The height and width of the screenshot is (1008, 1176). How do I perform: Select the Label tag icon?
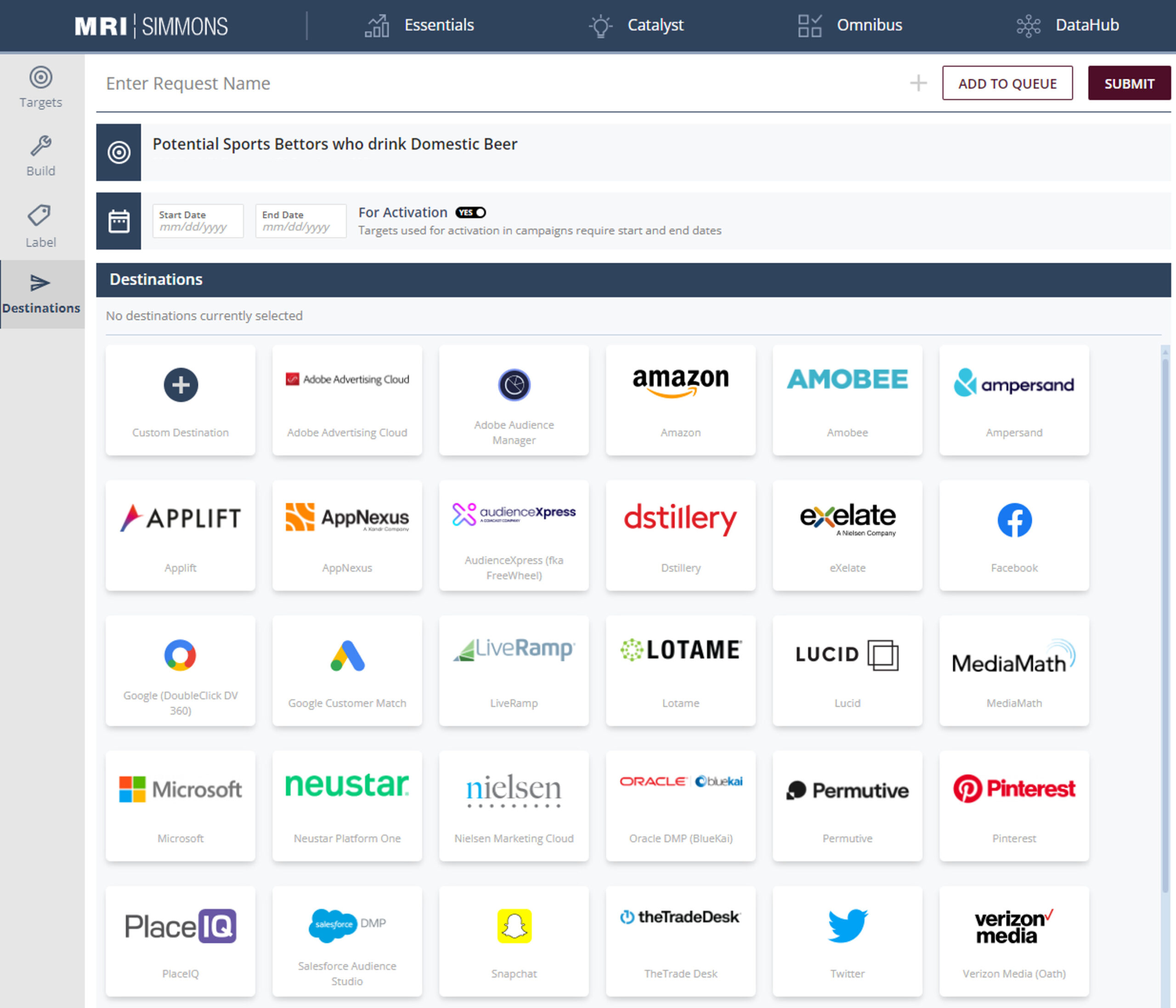40,215
